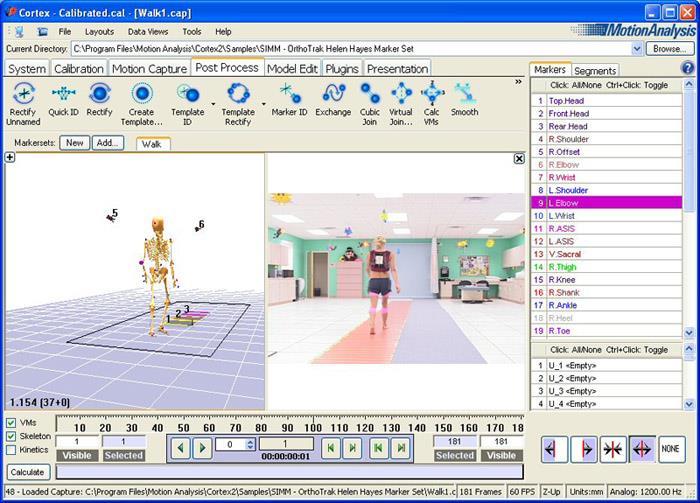The width and height of the screenshot is (700, 503).
Task: Toggle the Skeleton checkbox
Action: pos(11,436)
